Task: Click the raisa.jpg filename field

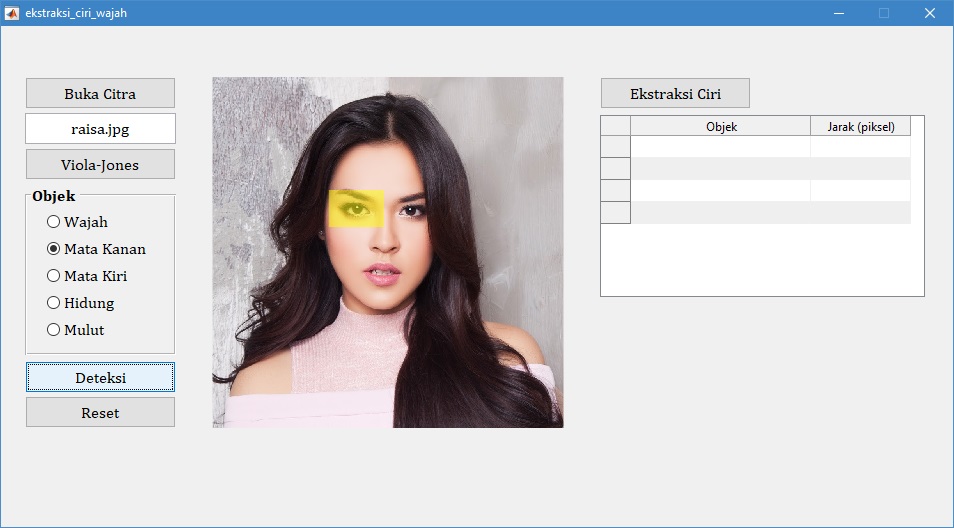Action: click(100, 128)
